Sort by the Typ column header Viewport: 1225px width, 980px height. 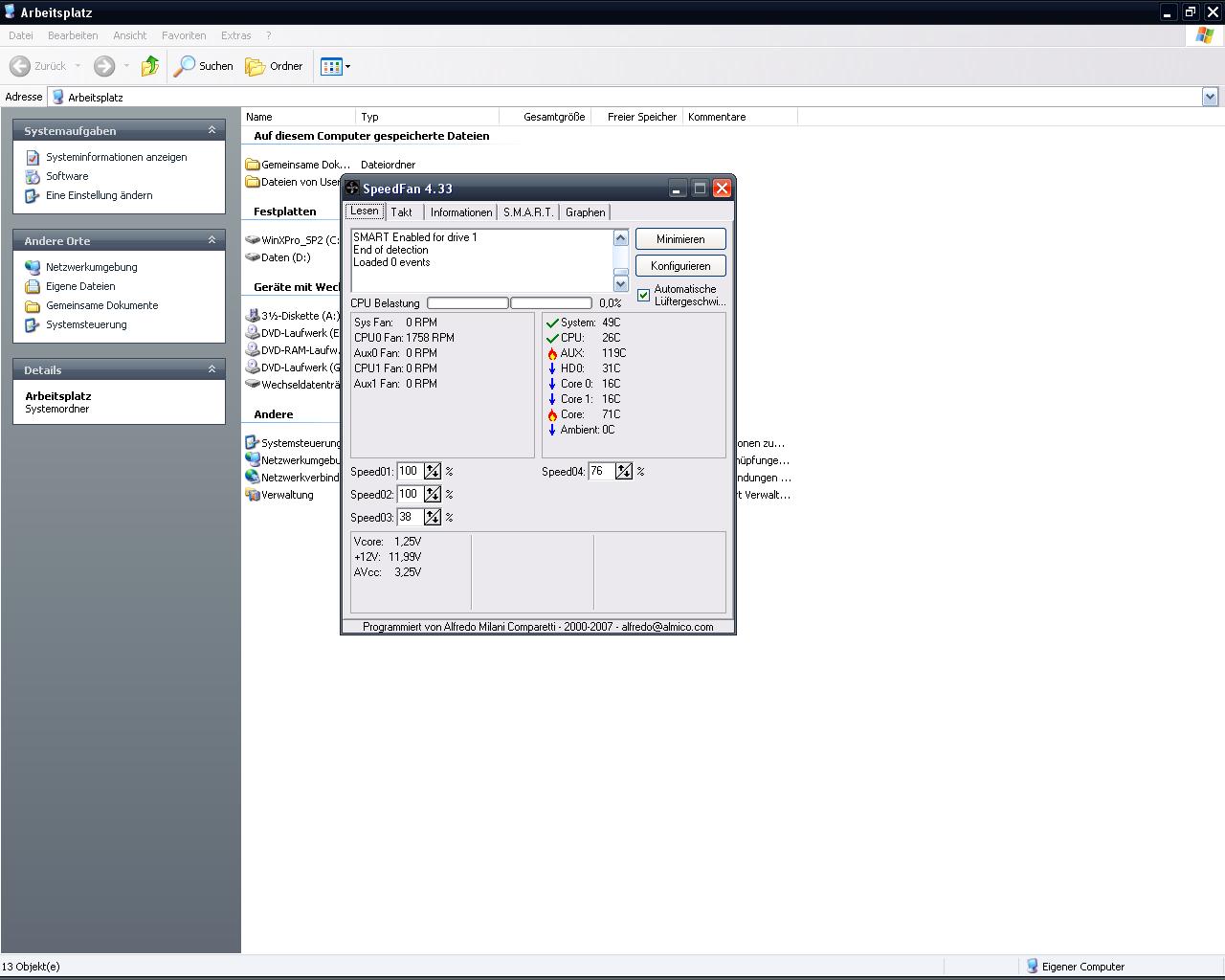[427, 117]
